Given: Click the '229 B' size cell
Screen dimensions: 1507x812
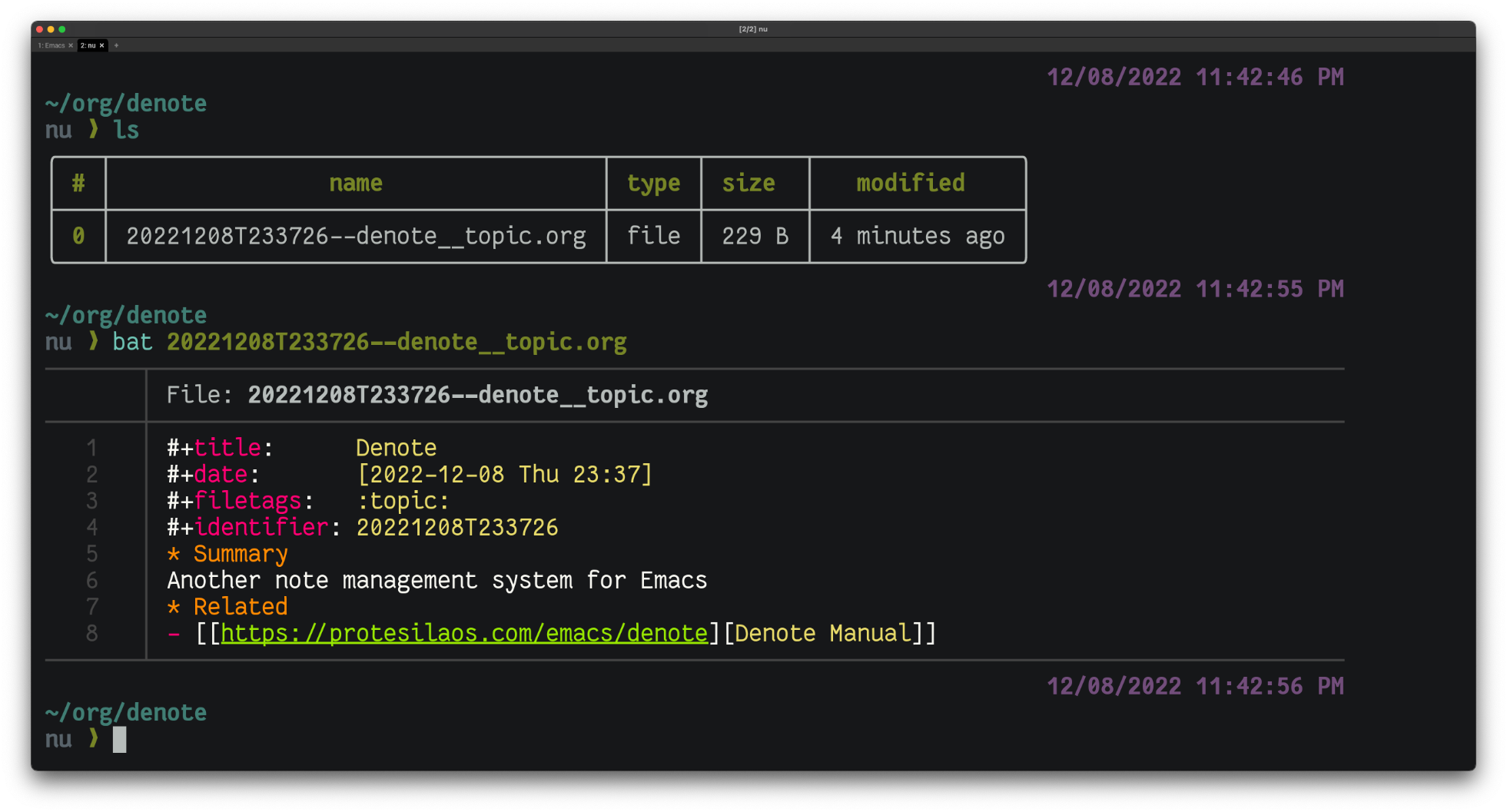Looking at the screenshot, I should pos(755,236).
